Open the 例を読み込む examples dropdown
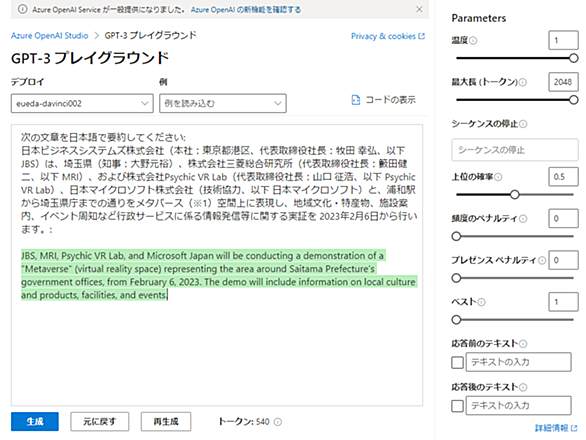The width and height of the screenshot is (586, 440). 223,104
